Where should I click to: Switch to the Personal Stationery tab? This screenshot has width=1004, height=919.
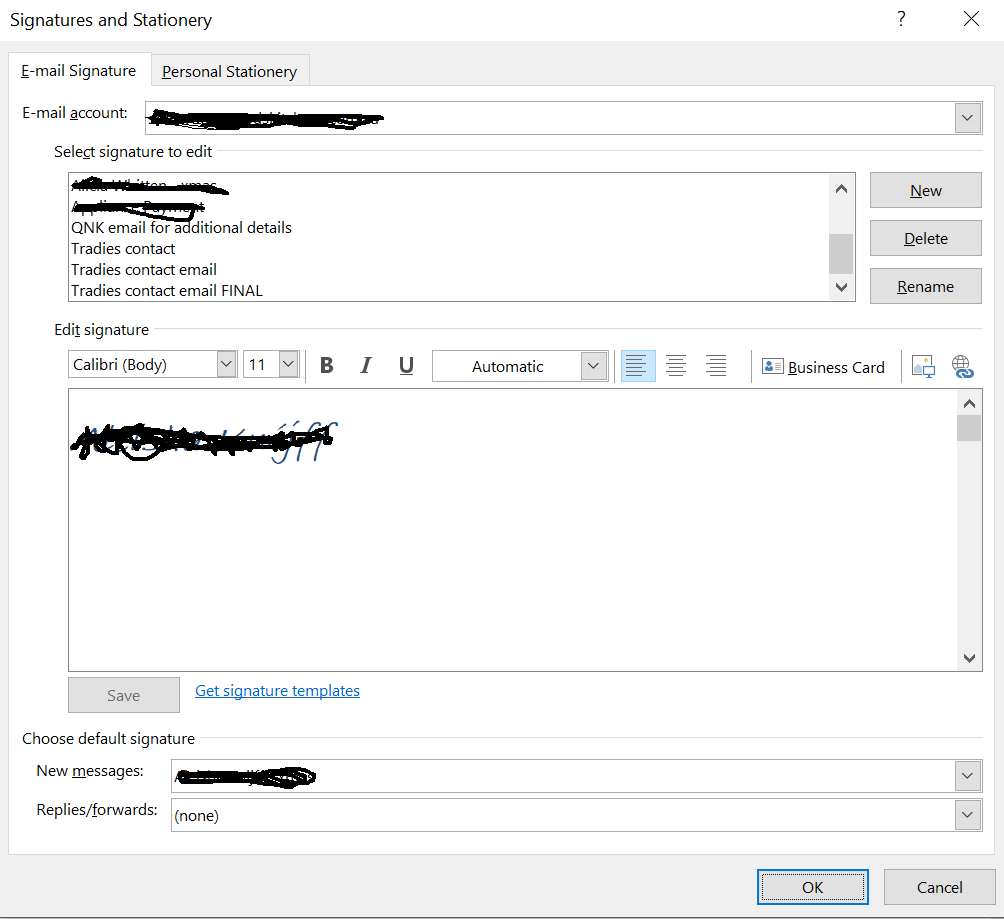[x=230, y=71]
